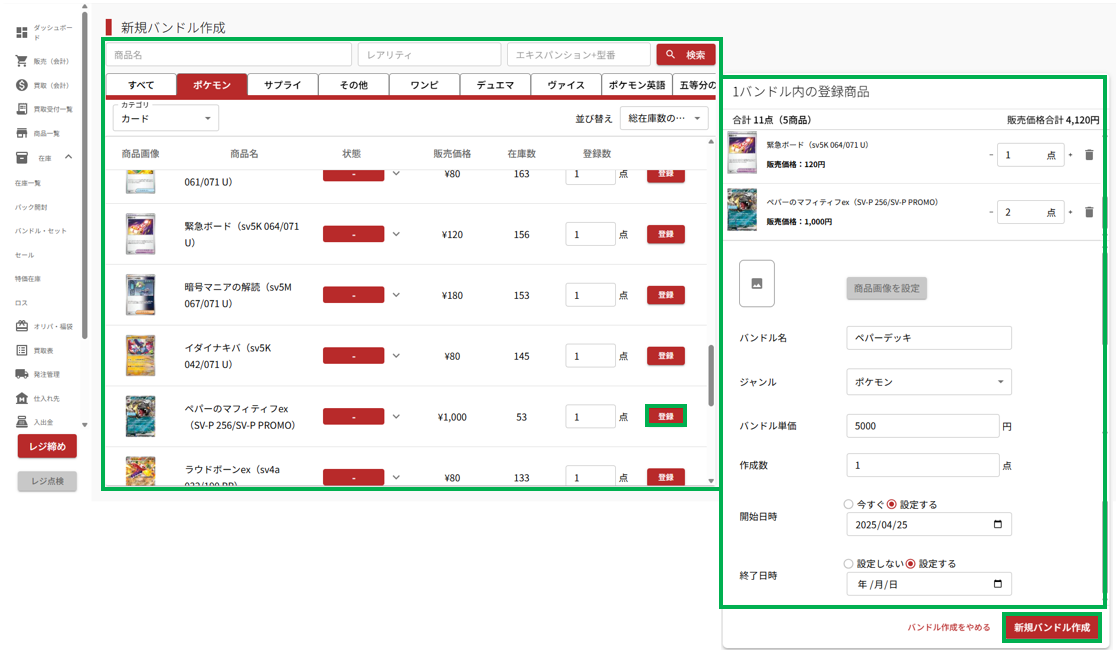Decrease ペパーのマフィティフex bundle quantity with minus
This screenshot has width=1116, height=650.
click(991, 212)
